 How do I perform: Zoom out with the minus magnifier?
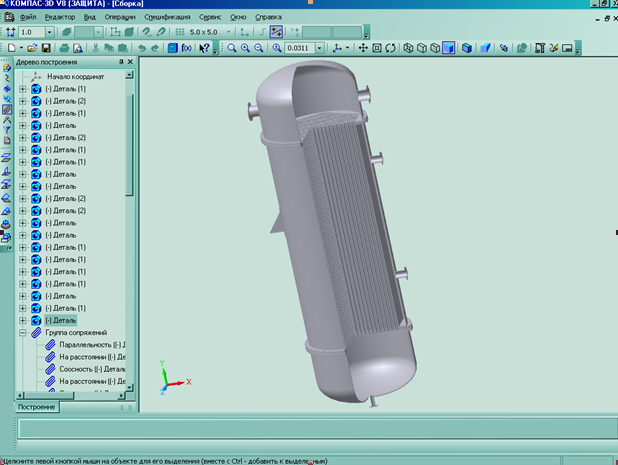point(259,48)
